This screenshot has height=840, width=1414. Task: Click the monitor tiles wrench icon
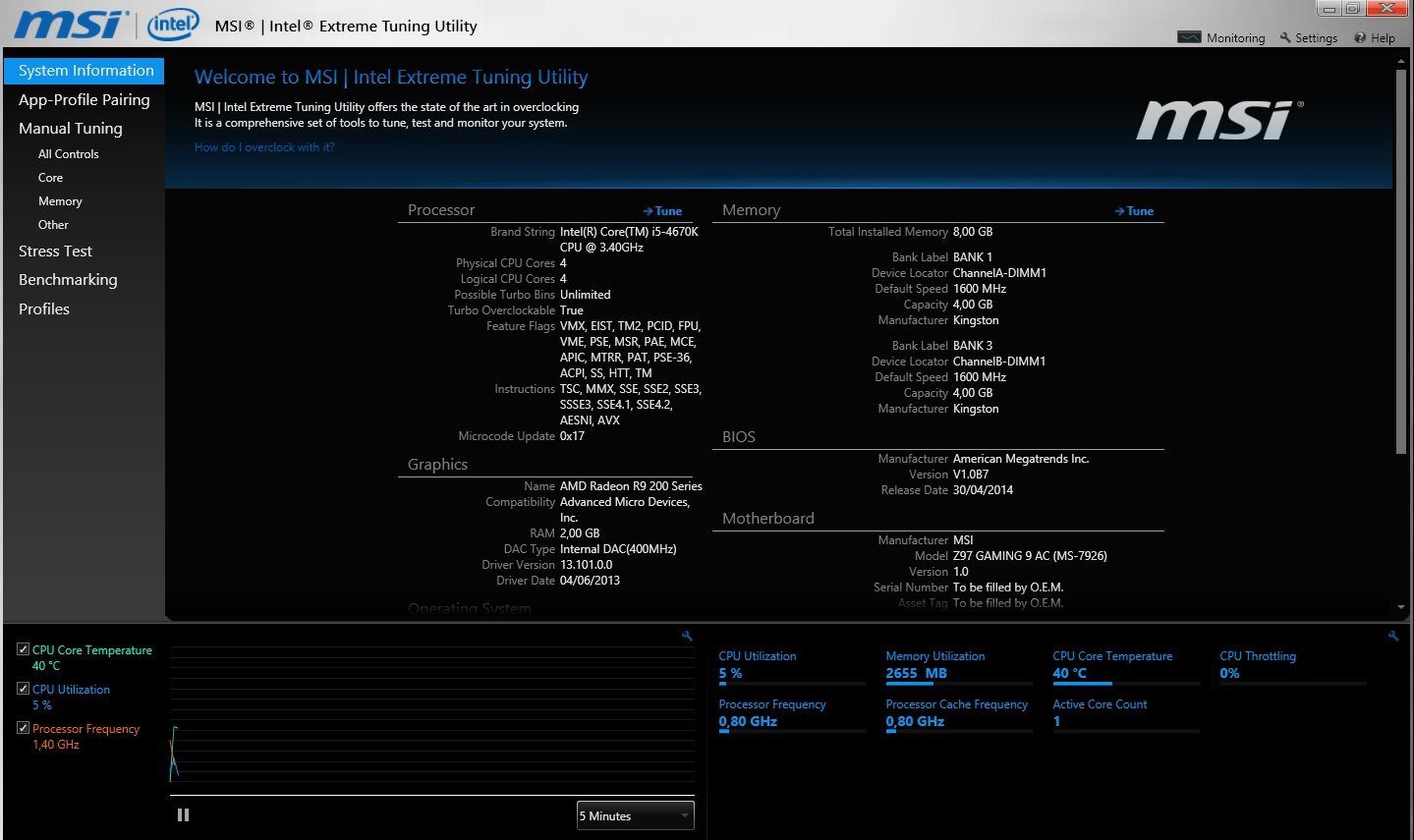[x=1392, y=637]
